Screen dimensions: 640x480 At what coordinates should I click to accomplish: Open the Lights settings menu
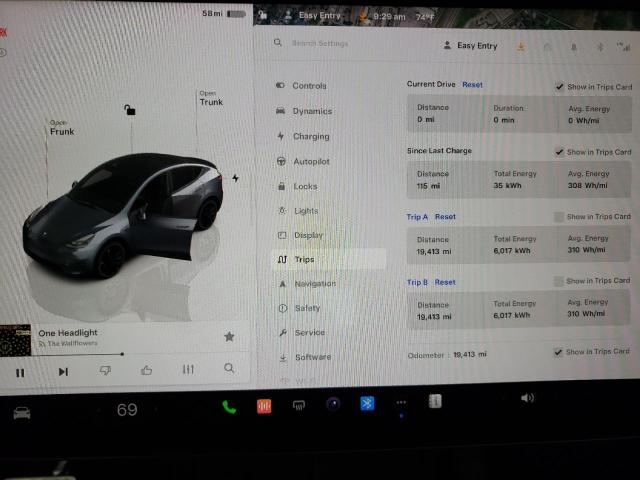coord(298,211)
